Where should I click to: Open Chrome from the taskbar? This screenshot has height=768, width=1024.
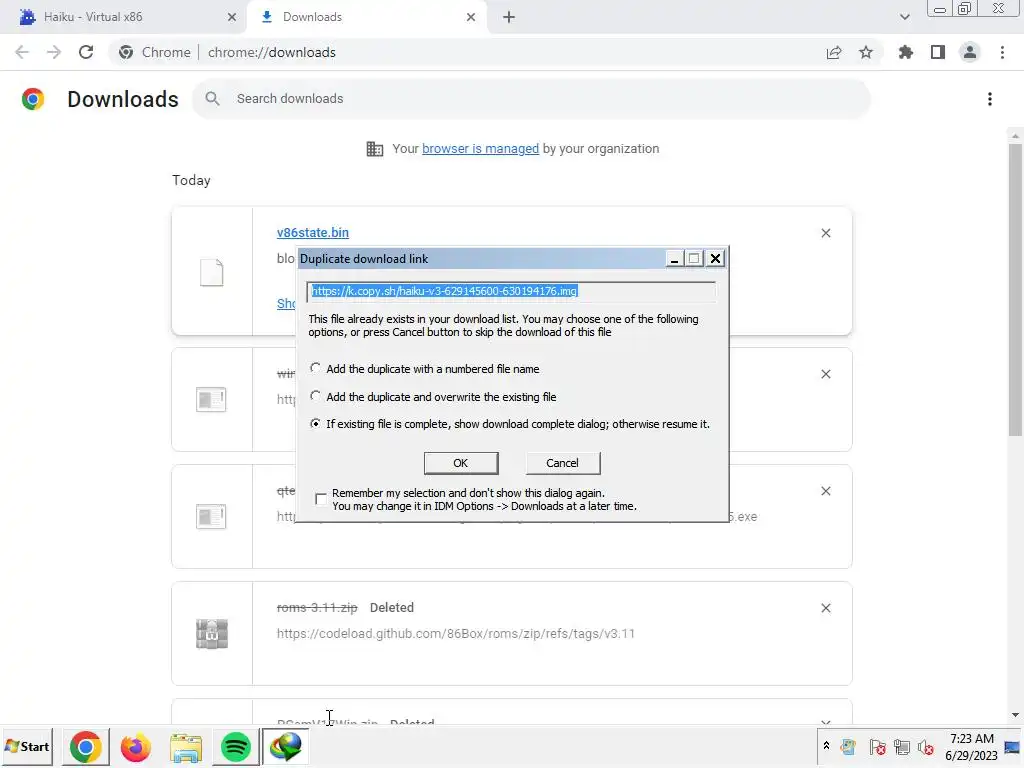pyautogui.click(x=86, y=747)
